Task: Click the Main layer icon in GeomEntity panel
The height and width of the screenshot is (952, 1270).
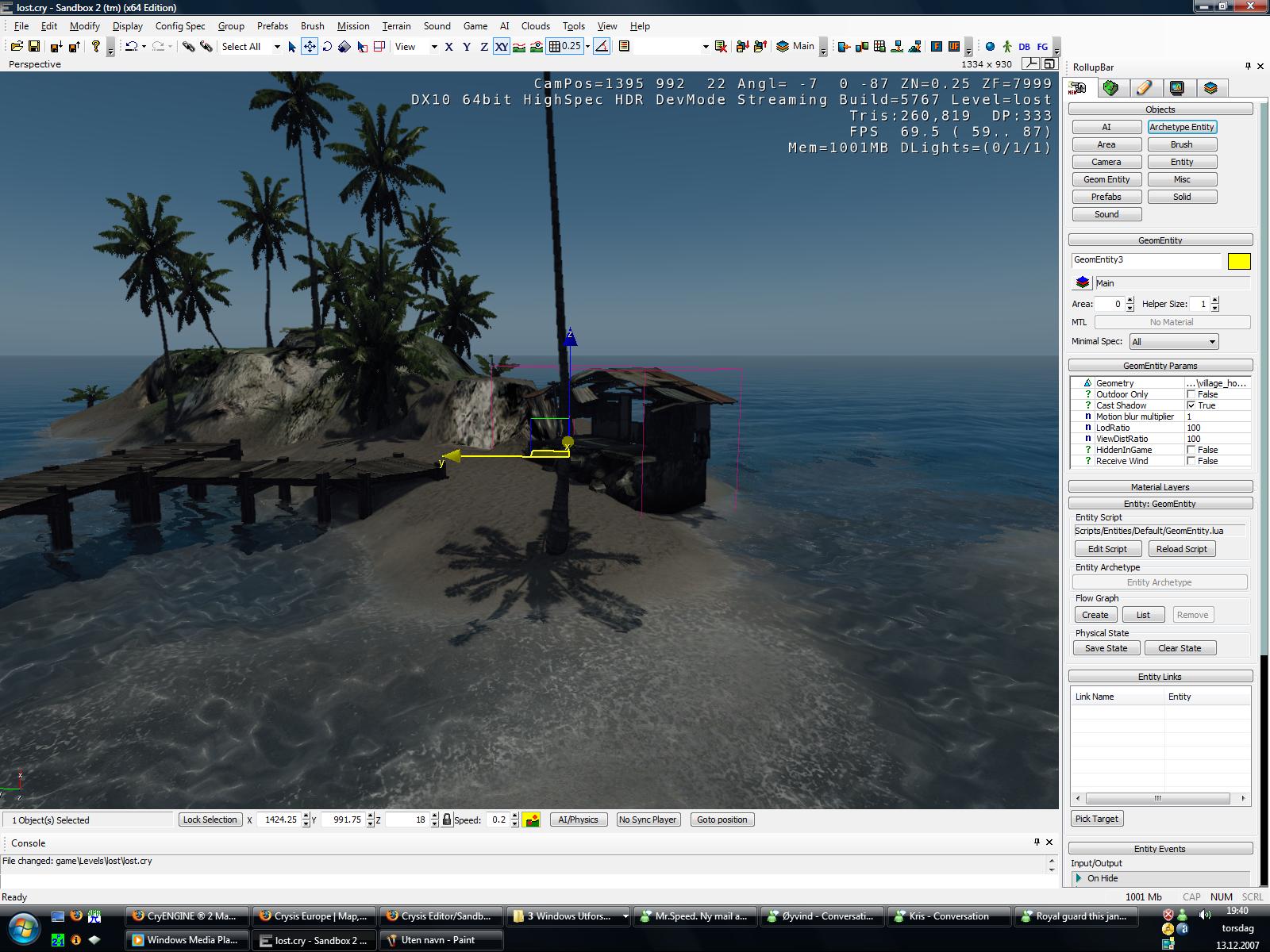Action: coord(1082,282)
